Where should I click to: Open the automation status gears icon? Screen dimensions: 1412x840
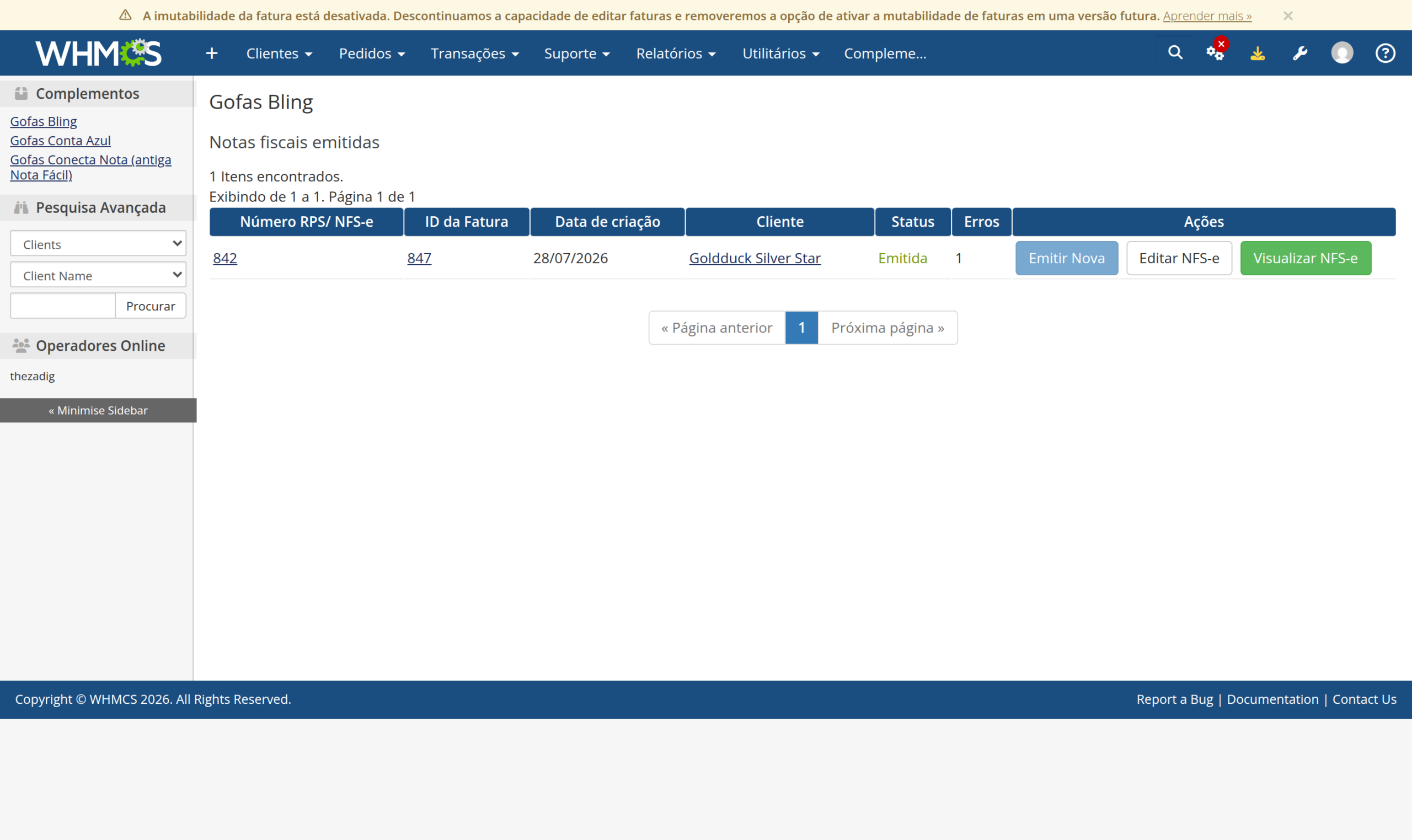[x=1216, y=52]
